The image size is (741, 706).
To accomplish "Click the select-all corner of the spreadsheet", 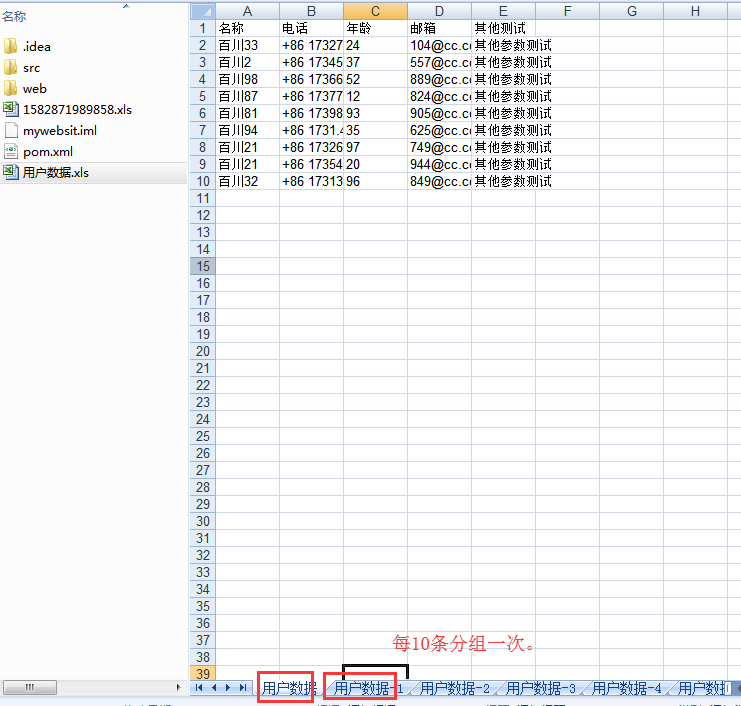I will [x=203, y=11].
